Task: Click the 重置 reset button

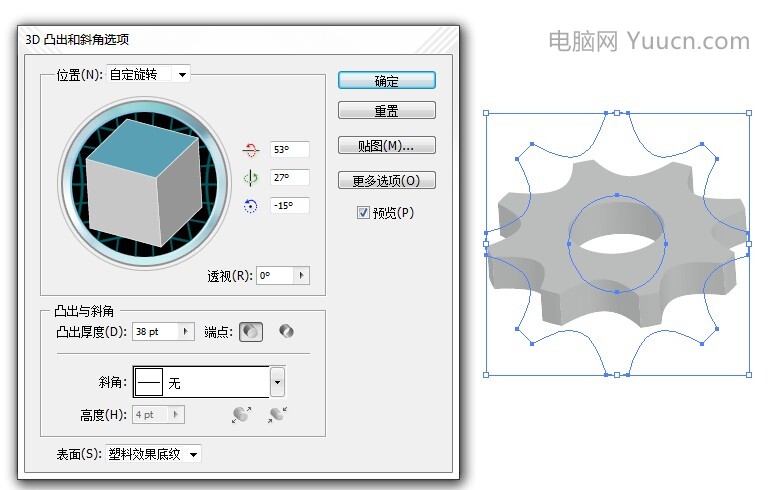Action: coord(387,110)
